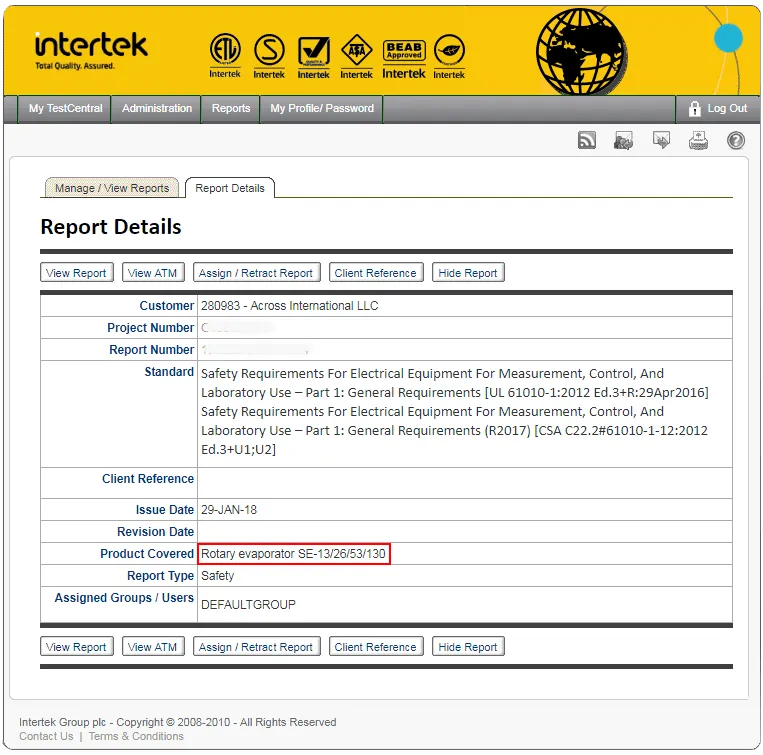Screen dimensions: 763x755
Task: Click the lock icon beside Log Out
Action: tap(694, 108)
